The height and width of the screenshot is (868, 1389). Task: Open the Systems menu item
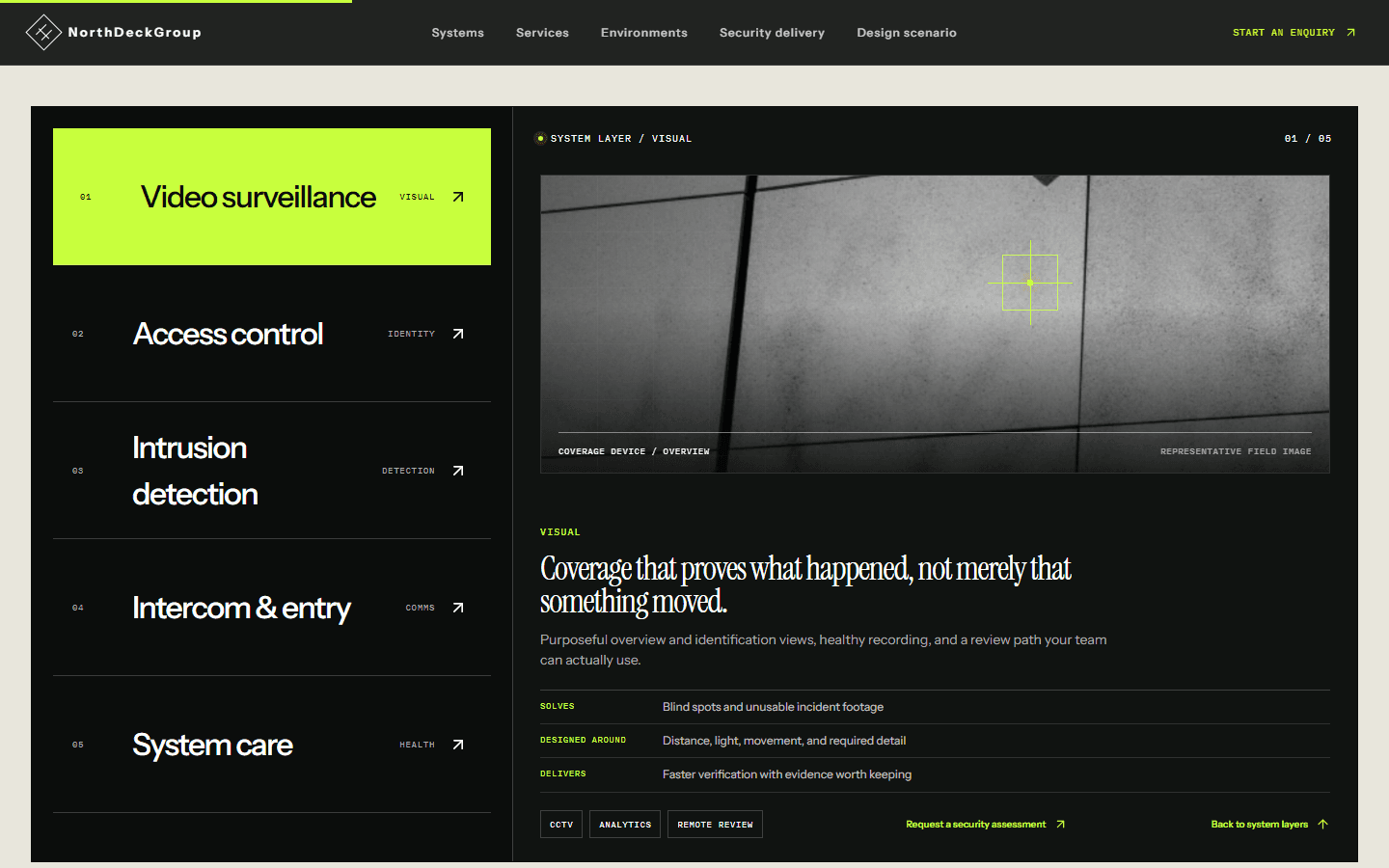[x=458, y=33]
